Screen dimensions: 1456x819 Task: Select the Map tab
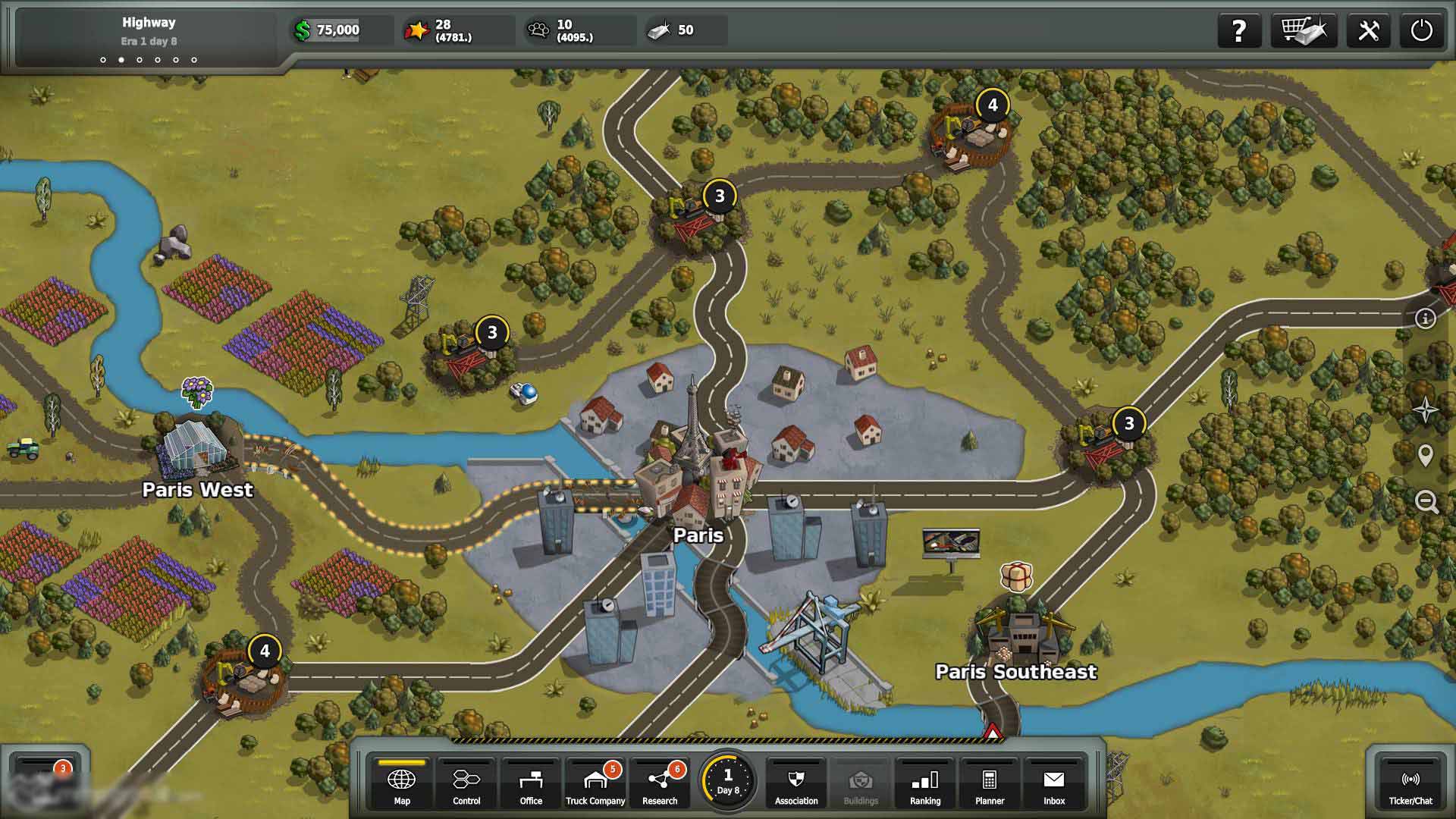coord(402,785)
